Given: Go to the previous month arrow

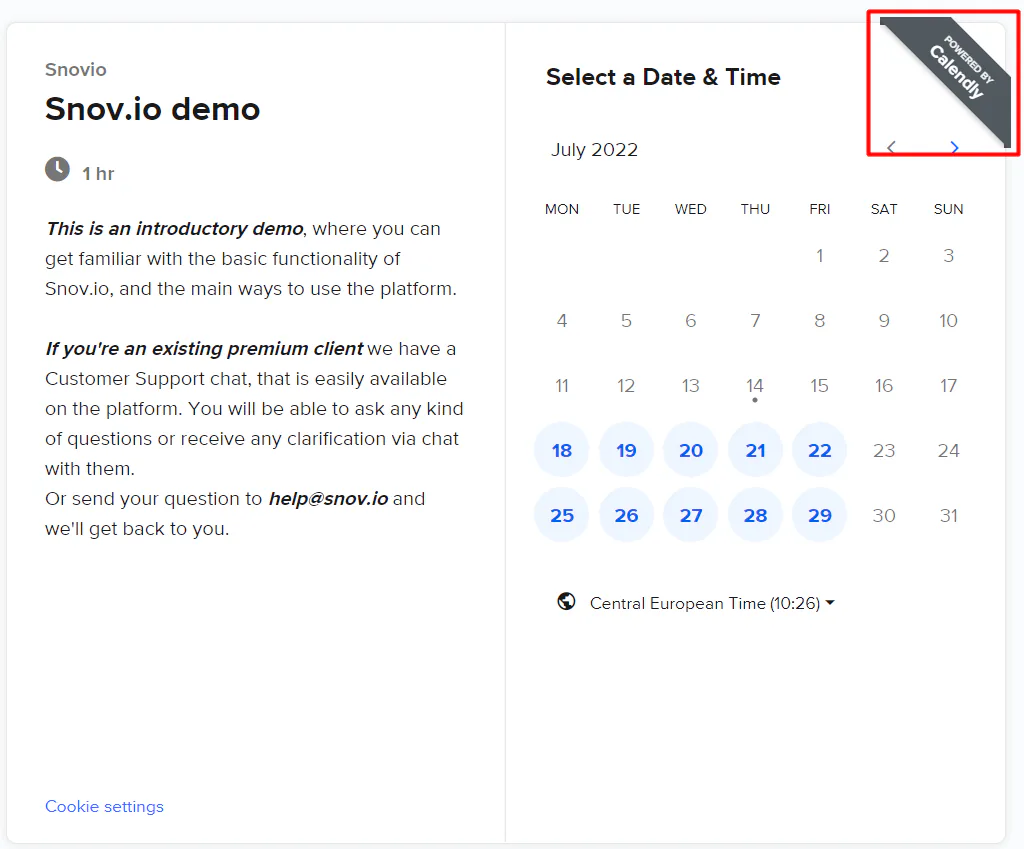Looking at the screenshot, I should pyautogui.click(x=891, y=148).
